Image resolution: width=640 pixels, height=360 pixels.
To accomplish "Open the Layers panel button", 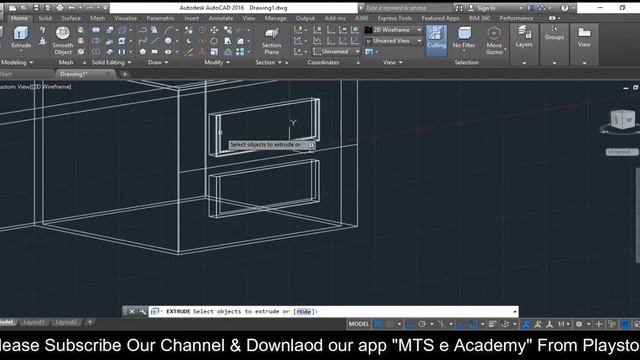I will point(524,37).
